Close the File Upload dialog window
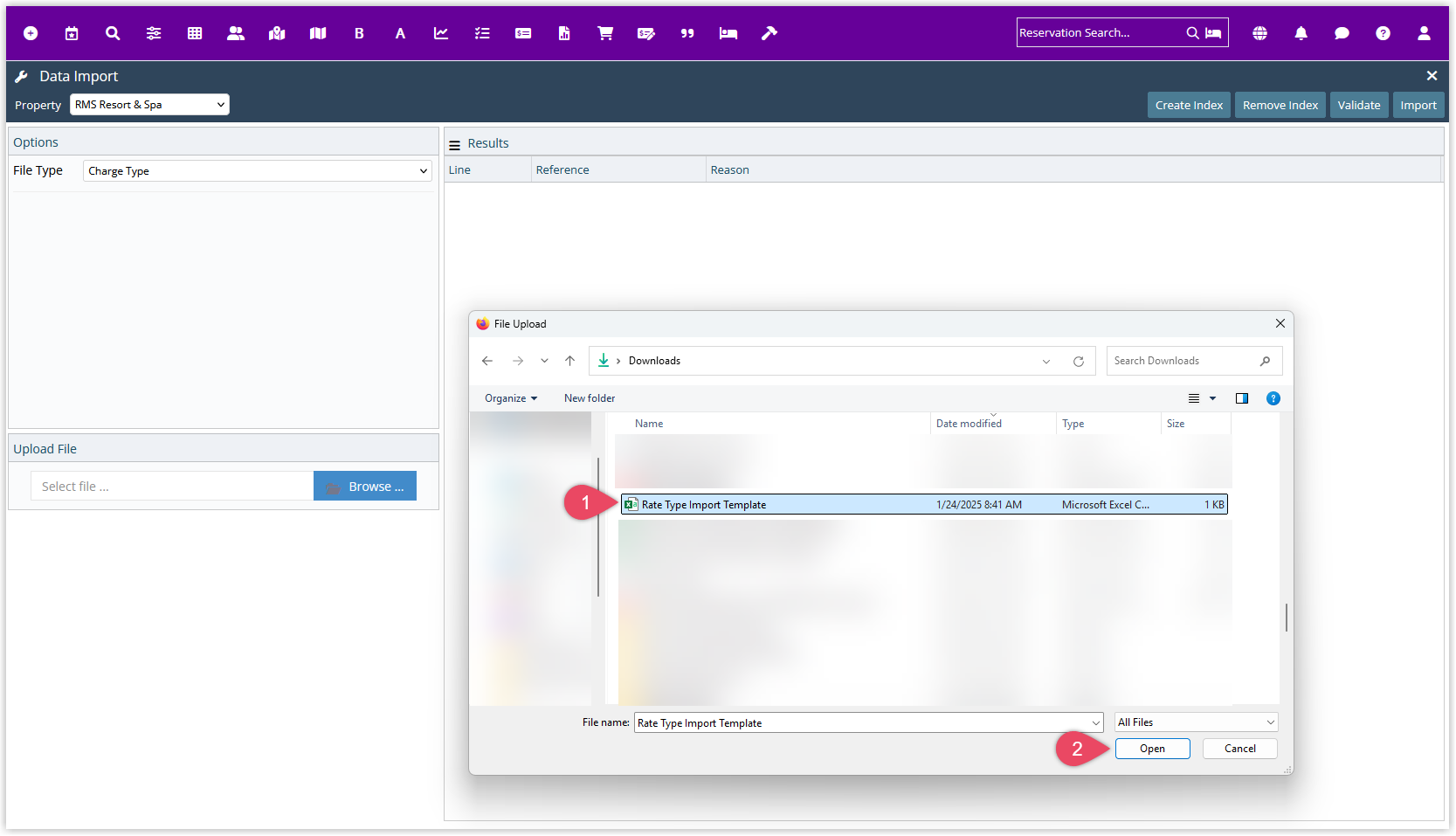The image size is (1456, 836). click(x=1280, y=323)
